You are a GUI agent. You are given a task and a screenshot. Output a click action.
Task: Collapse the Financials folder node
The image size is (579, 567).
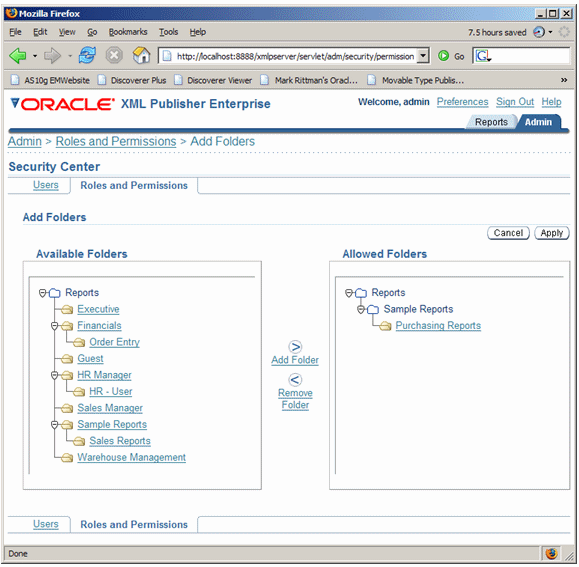click(x=54, y=326)
